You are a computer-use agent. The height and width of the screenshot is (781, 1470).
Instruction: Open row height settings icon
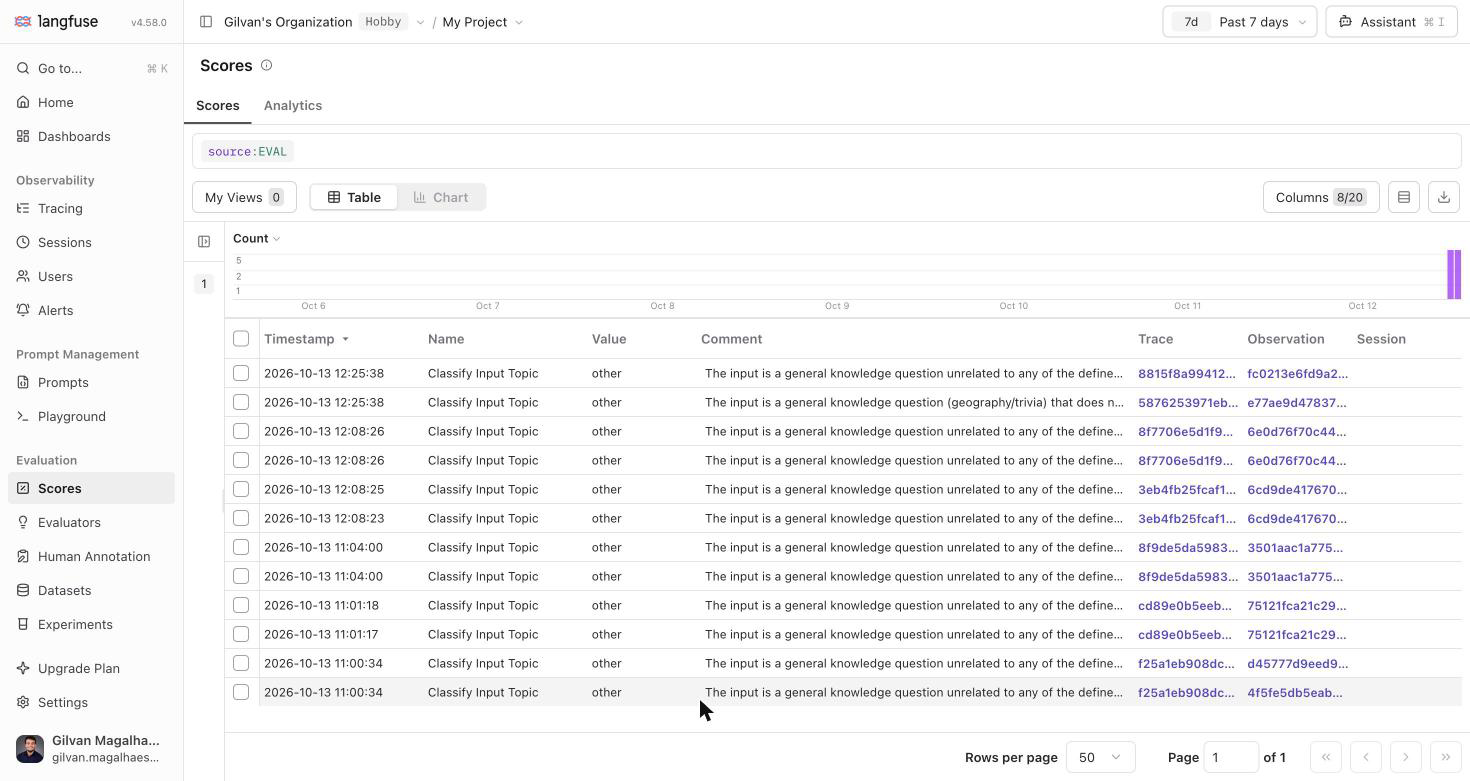click(x=1404, y=197)
